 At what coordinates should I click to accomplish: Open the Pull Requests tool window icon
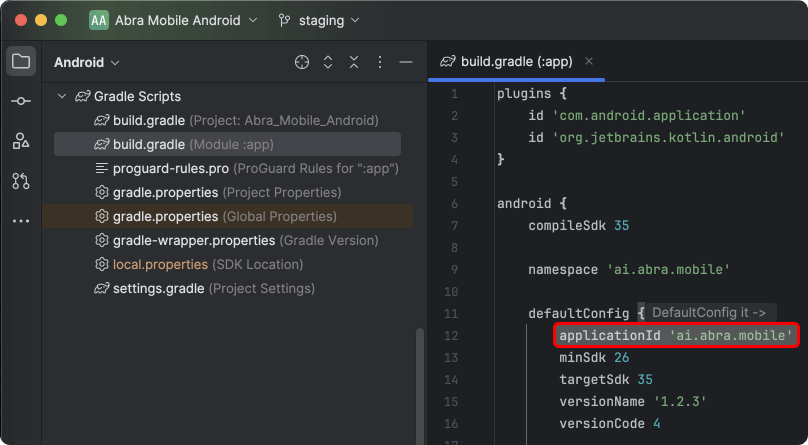pyautogui.click(x=21, y=181)
